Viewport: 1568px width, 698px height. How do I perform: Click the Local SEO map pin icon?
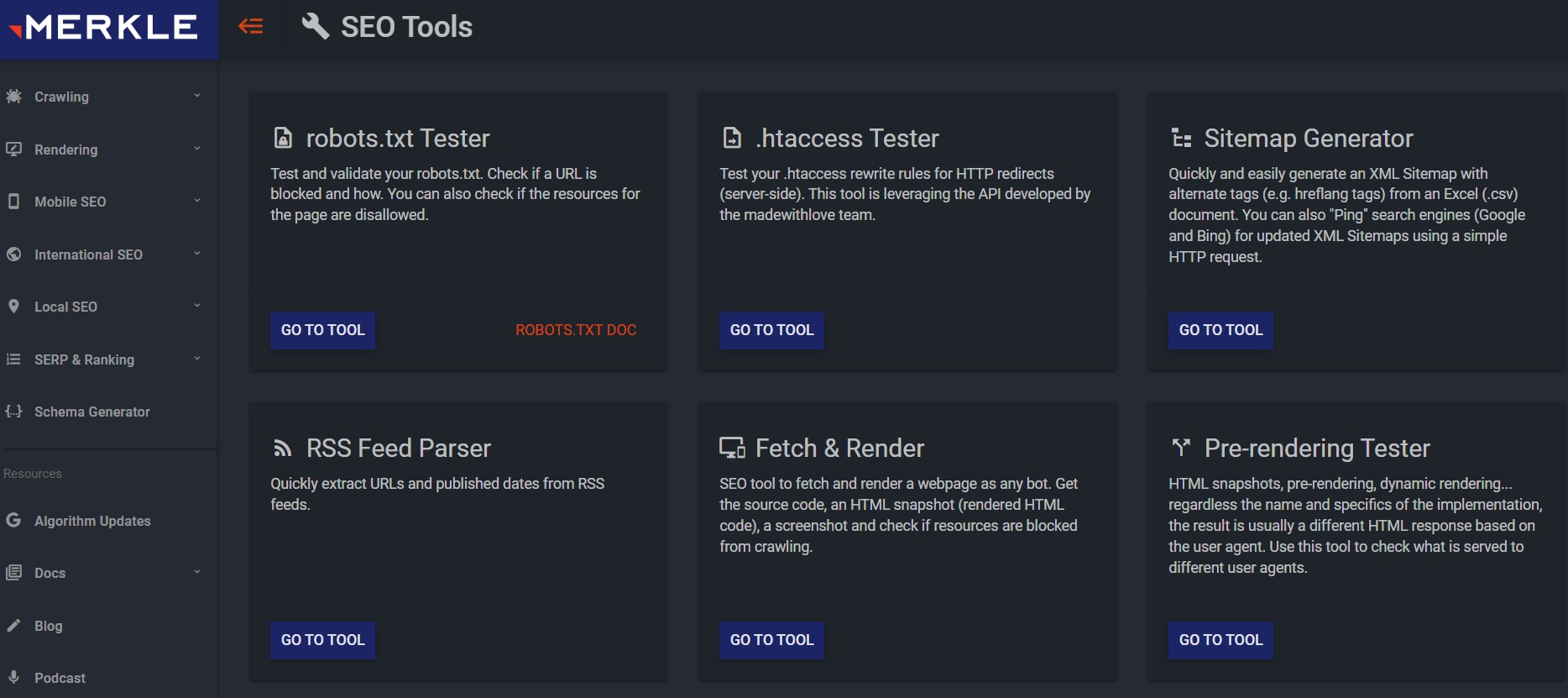coord(13,307)
